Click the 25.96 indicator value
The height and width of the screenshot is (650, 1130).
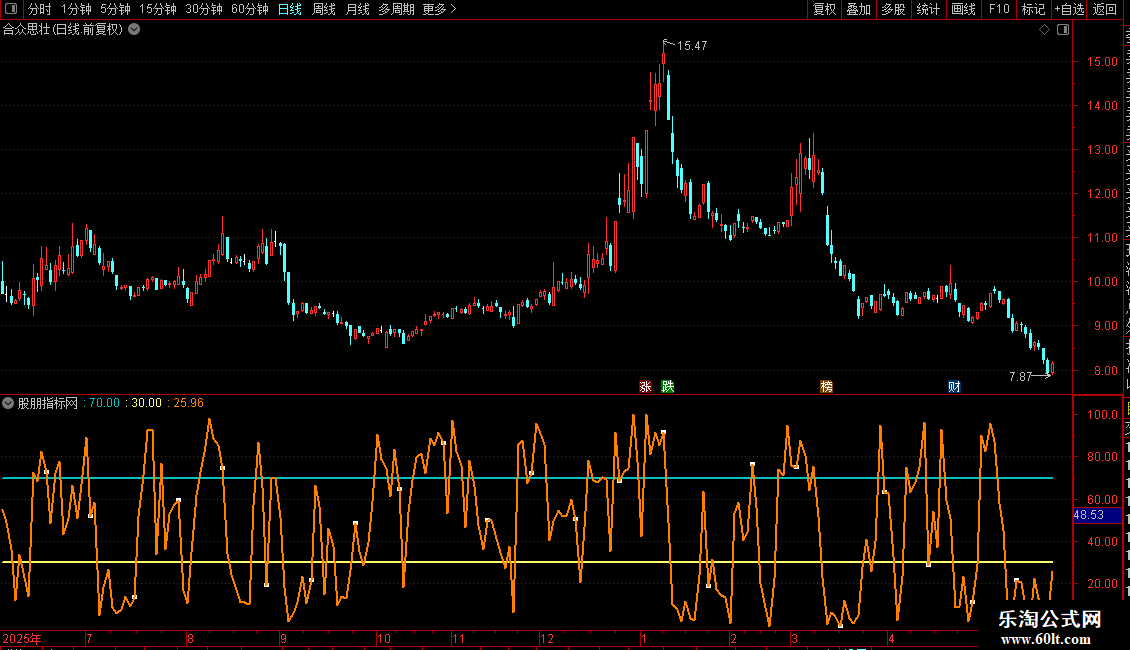coord(188,403)
